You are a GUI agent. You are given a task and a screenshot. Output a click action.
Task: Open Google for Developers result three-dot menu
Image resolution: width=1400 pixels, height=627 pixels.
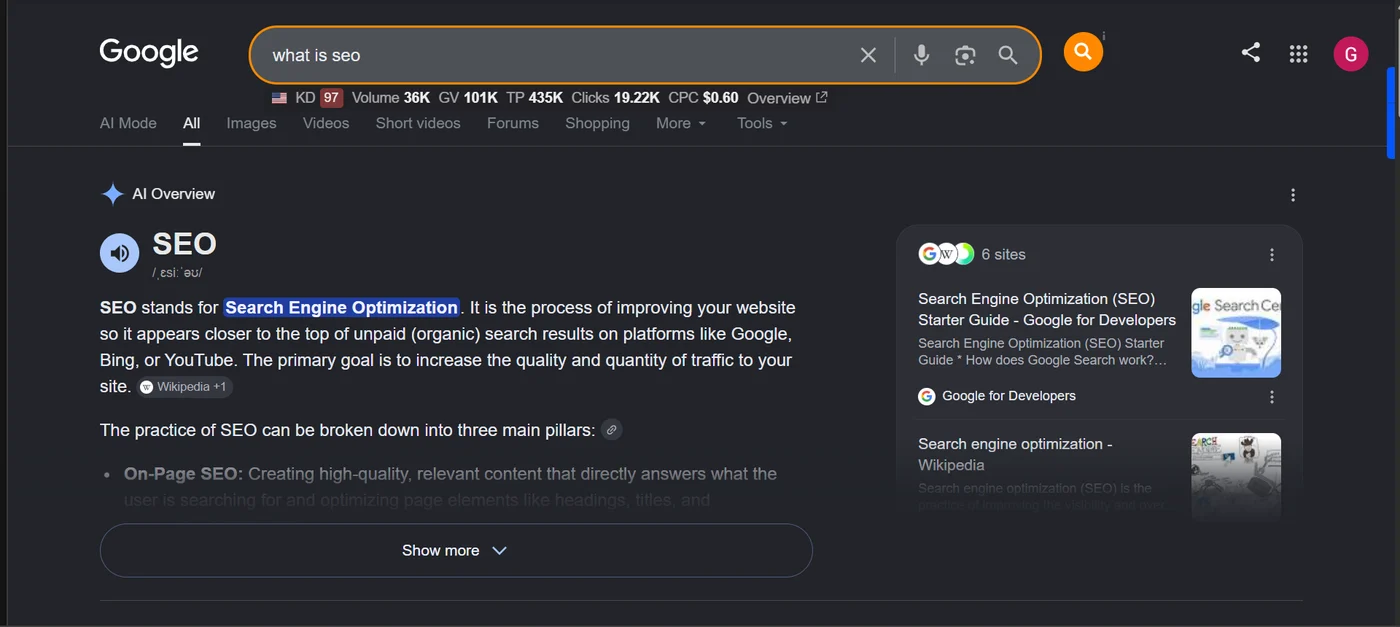tap(1272, 397)
